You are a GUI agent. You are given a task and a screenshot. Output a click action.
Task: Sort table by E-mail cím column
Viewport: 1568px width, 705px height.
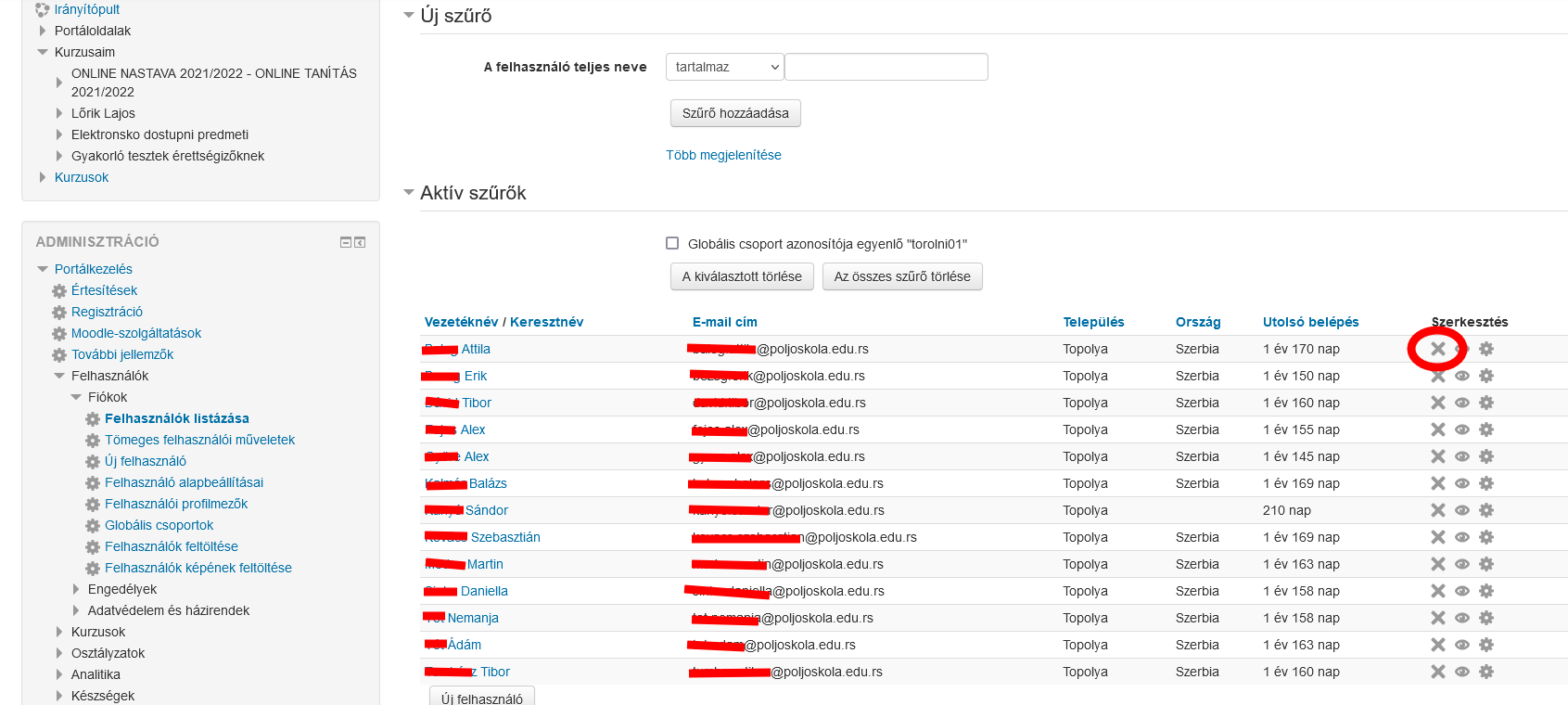pos(725,322)
